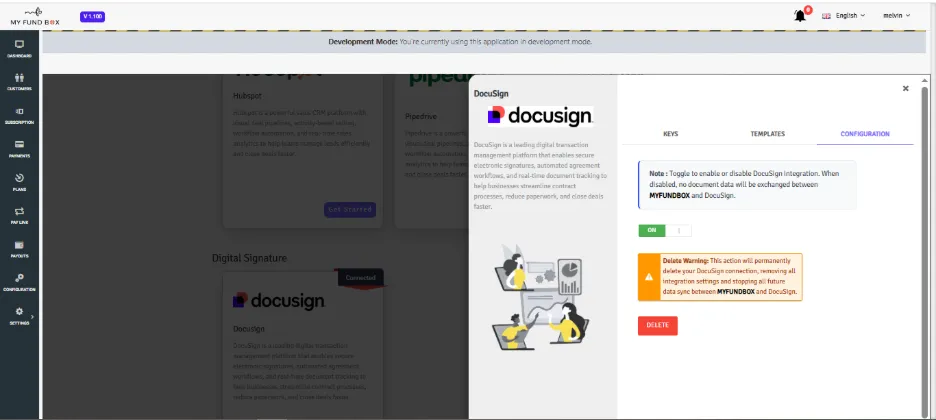Click the Connected badge on Docusign card
The width and height of the screenshot is (936, 420).
coord(361,277)
